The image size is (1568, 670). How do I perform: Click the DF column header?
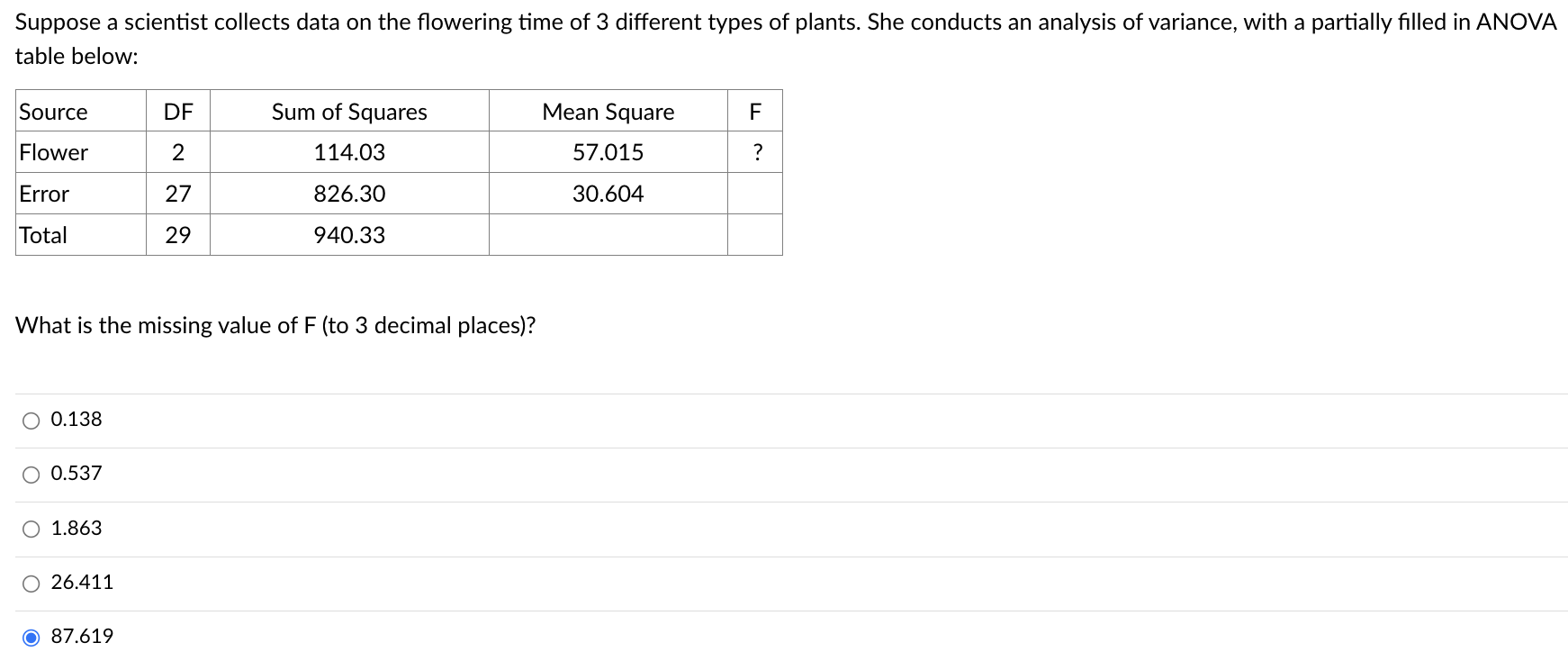click(178, 111)
